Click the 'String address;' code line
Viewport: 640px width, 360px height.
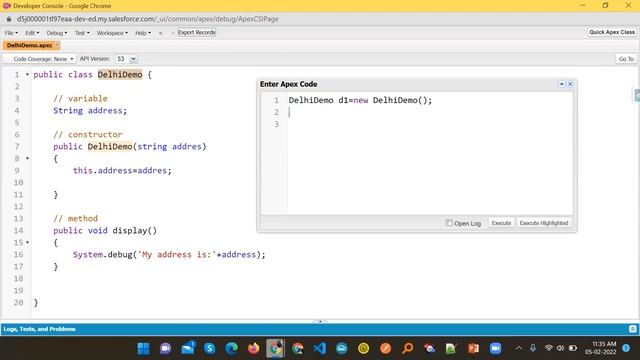tap(90, 111)
